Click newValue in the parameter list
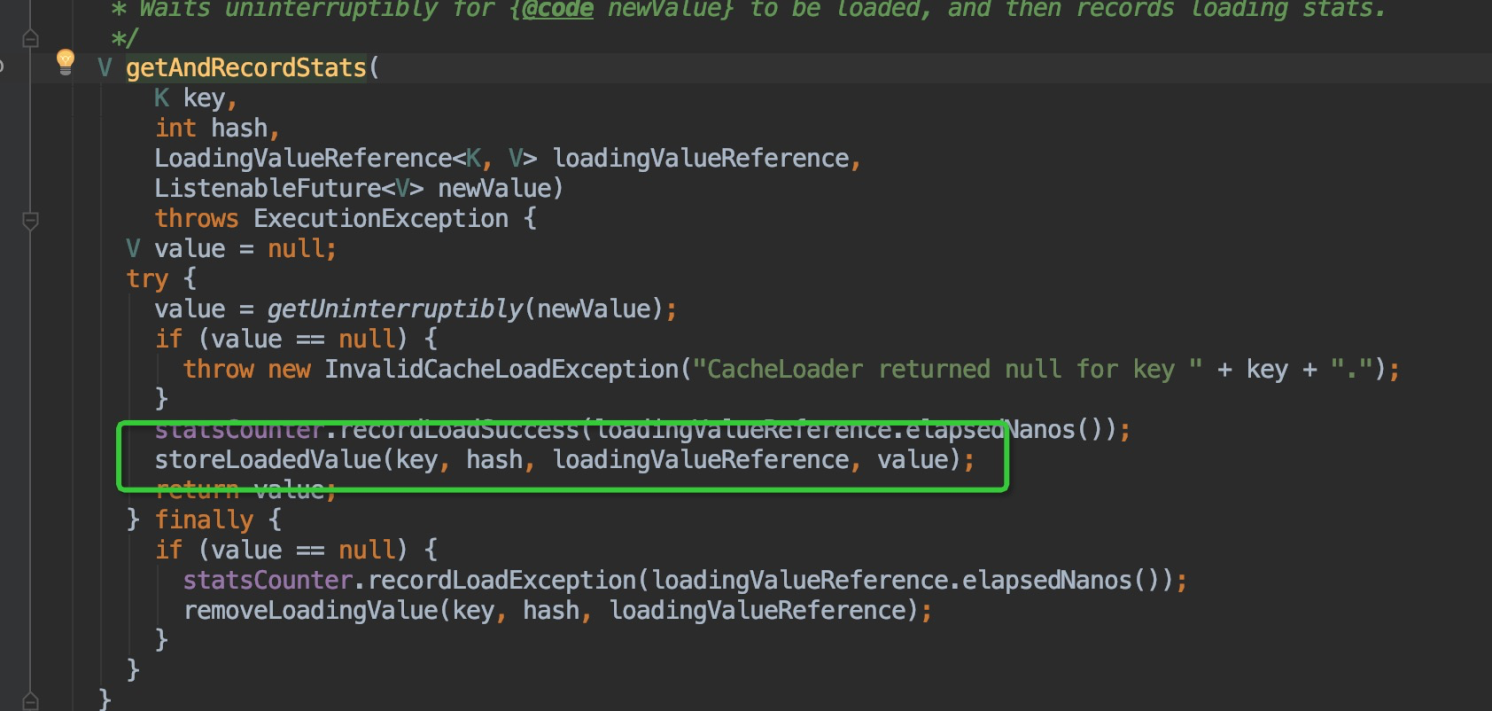The width and height of the screenshot is (1492, 711). pyautogui.click(x=493, y=189)
